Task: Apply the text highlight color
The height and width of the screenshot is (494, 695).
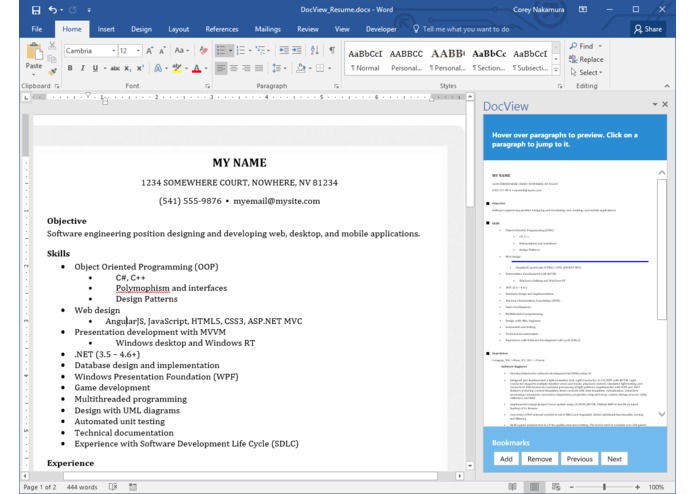Action: click(x=177, y=68)
